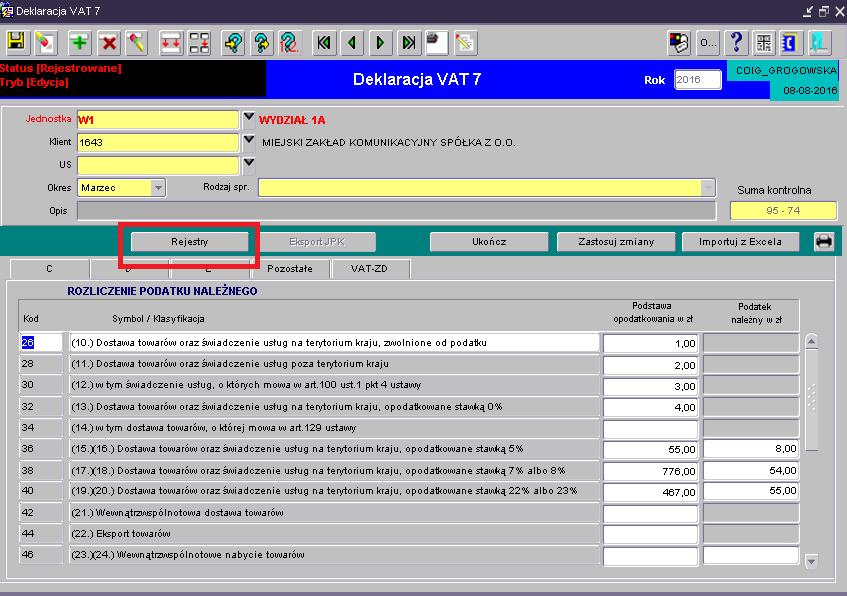Add new record with green plus
847x596 pixels.
[x=79, y=42]
